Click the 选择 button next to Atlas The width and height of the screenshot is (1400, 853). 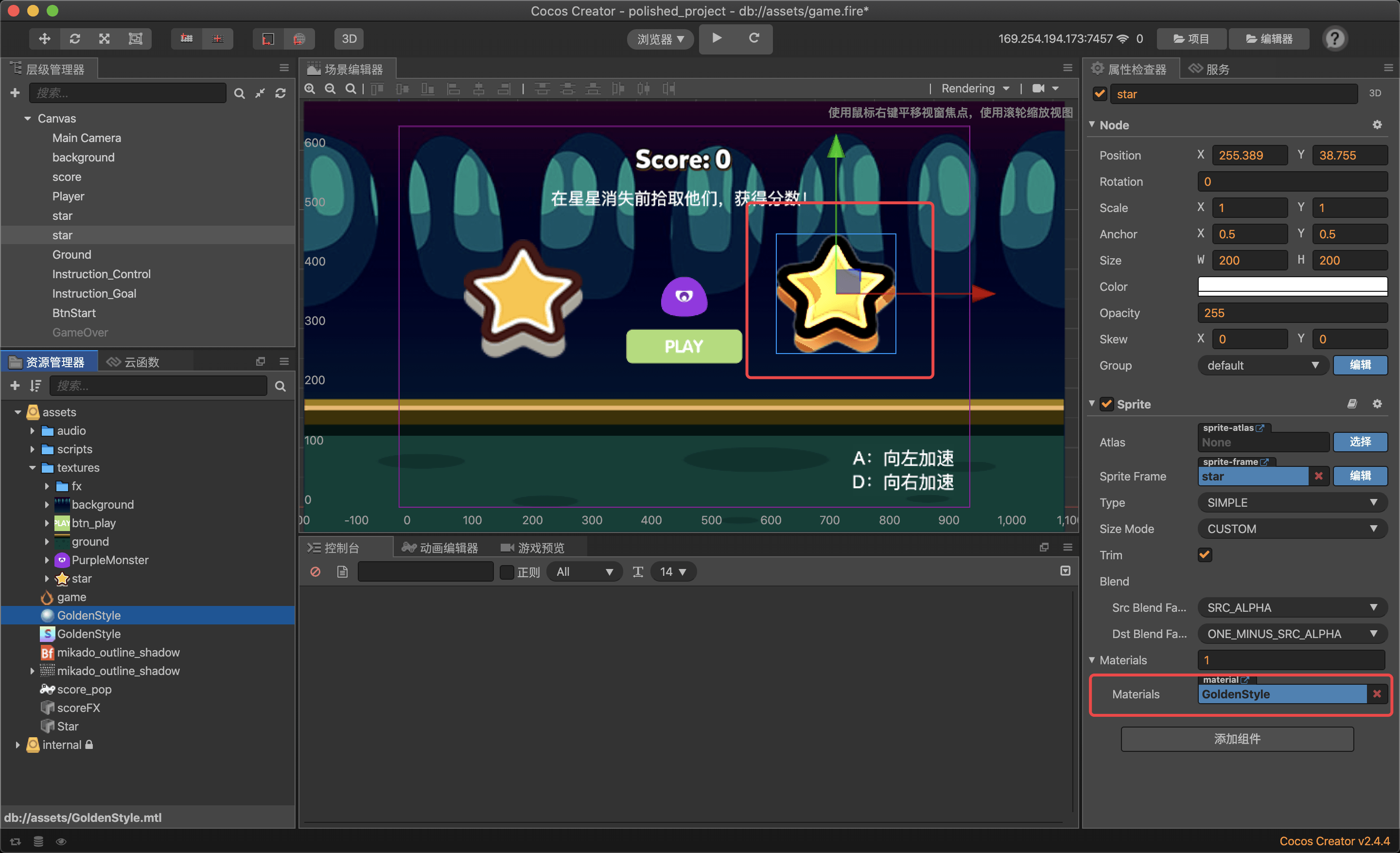tap(1360, 442)
